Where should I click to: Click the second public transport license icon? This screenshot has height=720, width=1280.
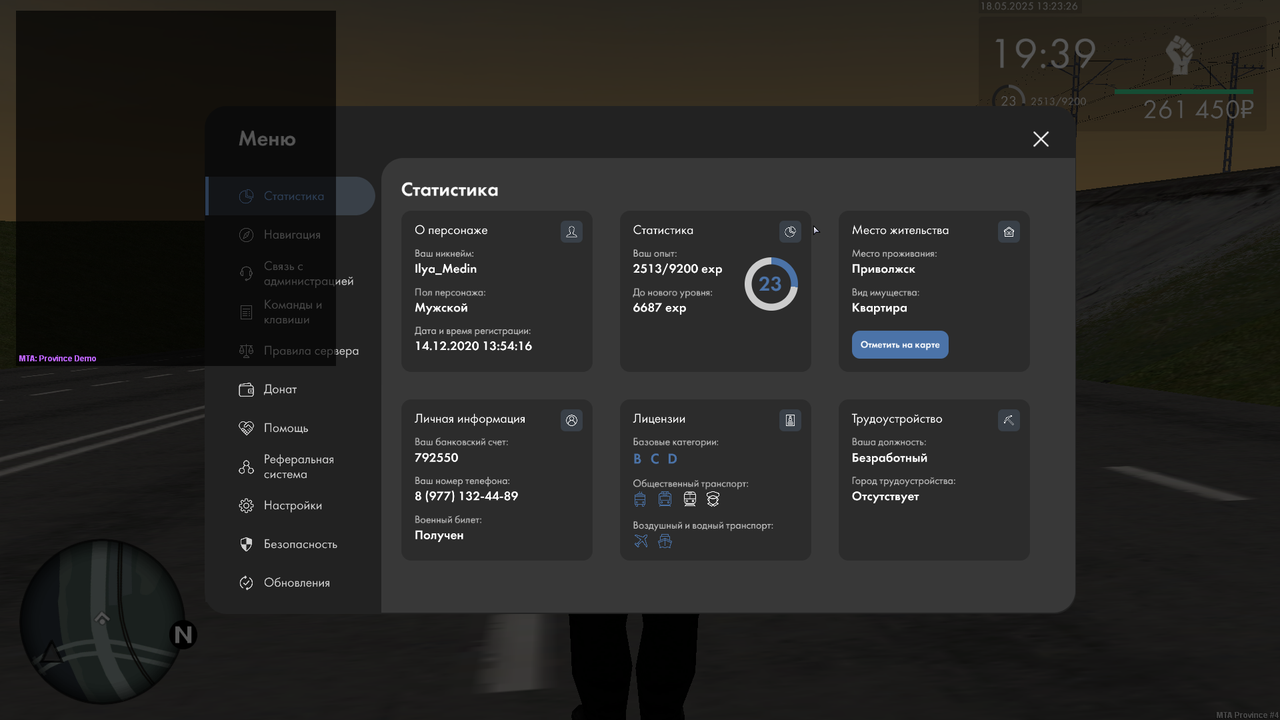coord(665,499)
